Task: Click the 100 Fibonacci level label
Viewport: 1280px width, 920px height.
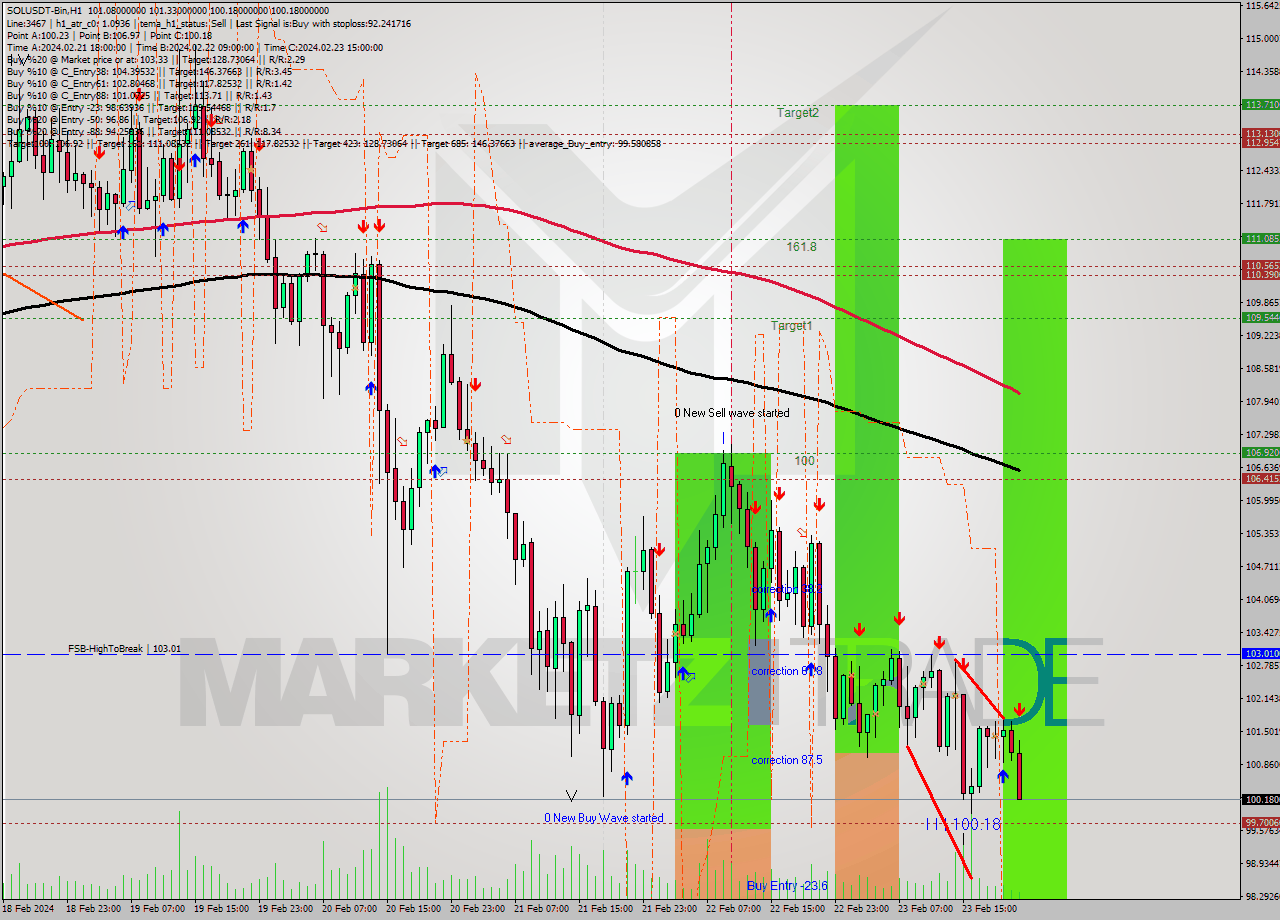Action: point(805,460)
